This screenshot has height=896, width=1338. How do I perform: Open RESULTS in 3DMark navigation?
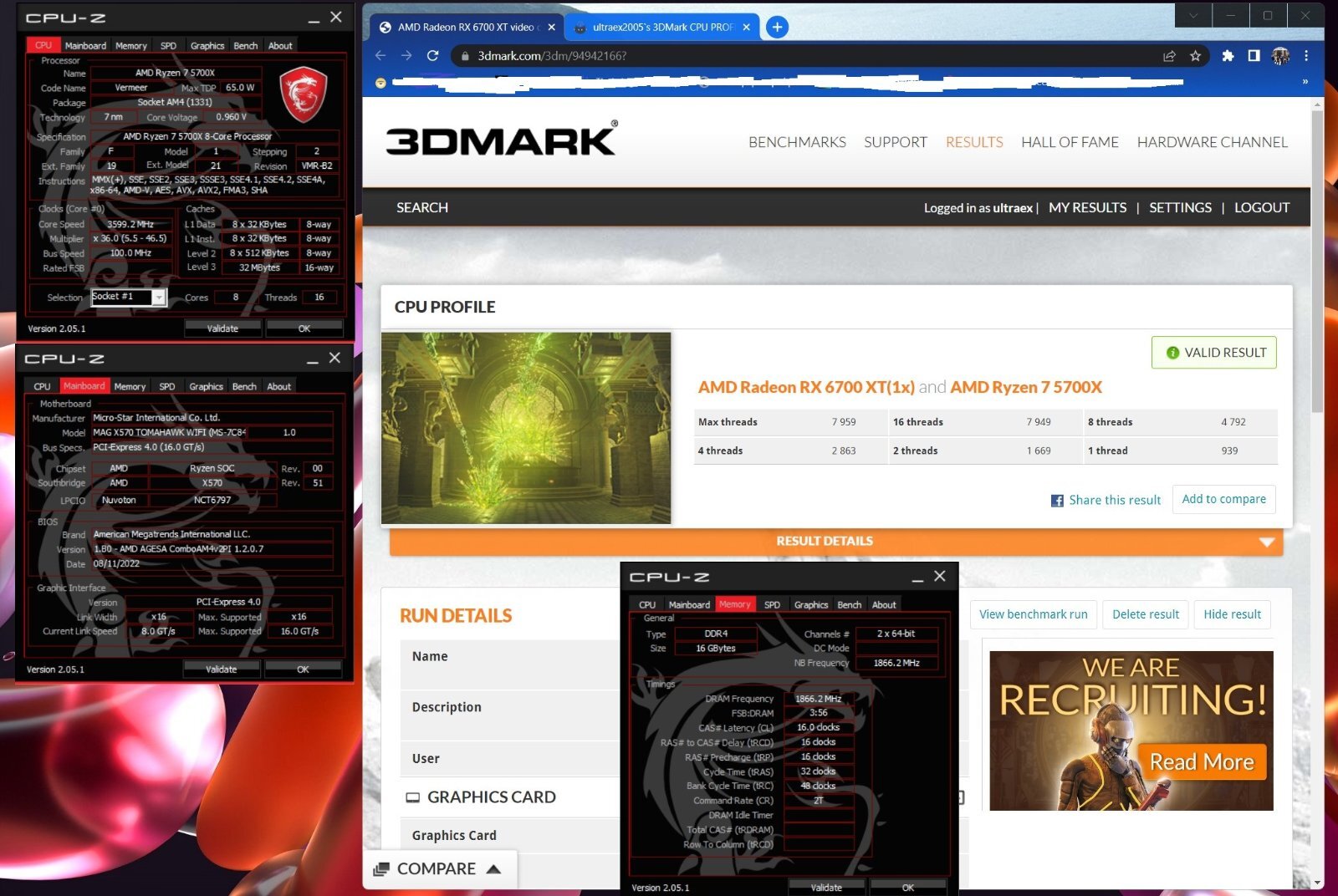[974, 142]
